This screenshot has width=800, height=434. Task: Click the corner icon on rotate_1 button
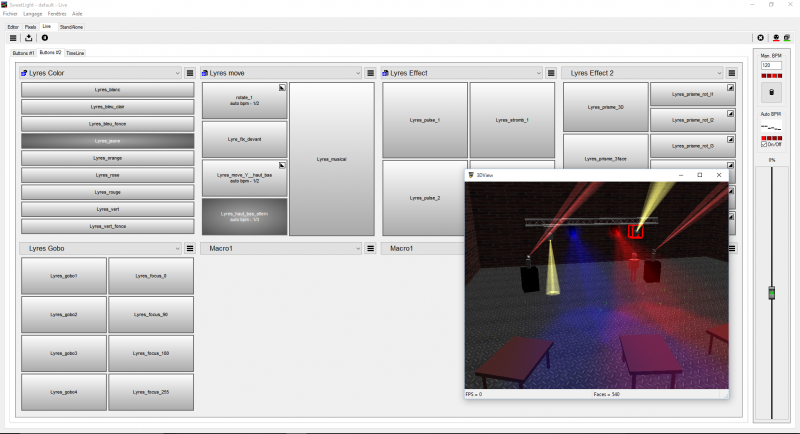tap(282, 88)
